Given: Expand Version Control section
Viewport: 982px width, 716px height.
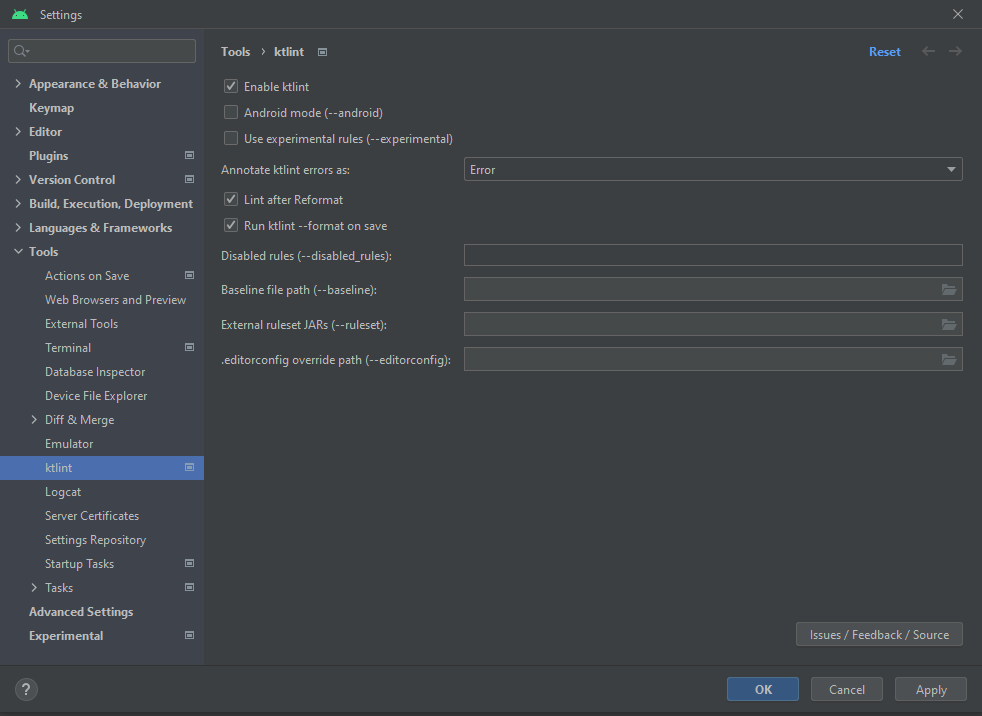Looking at the screenshot, I should tap(18, 179).
